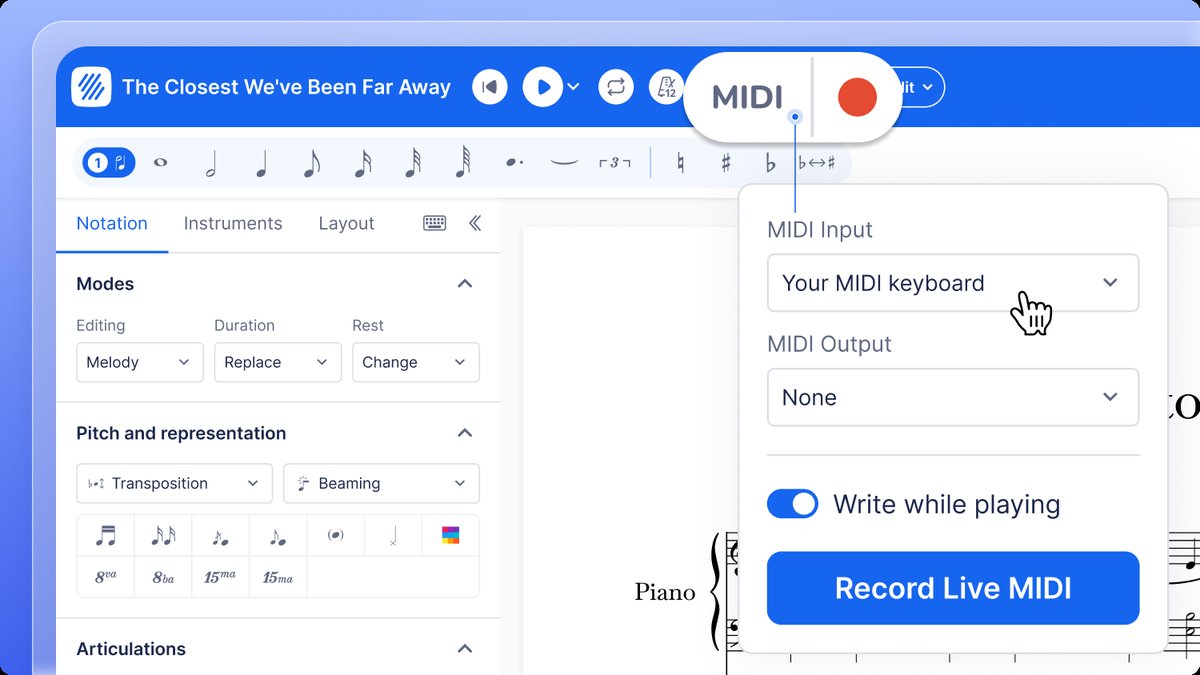1200x675 pixels.
Task: Select the half note duration
Action: (211, 163)
